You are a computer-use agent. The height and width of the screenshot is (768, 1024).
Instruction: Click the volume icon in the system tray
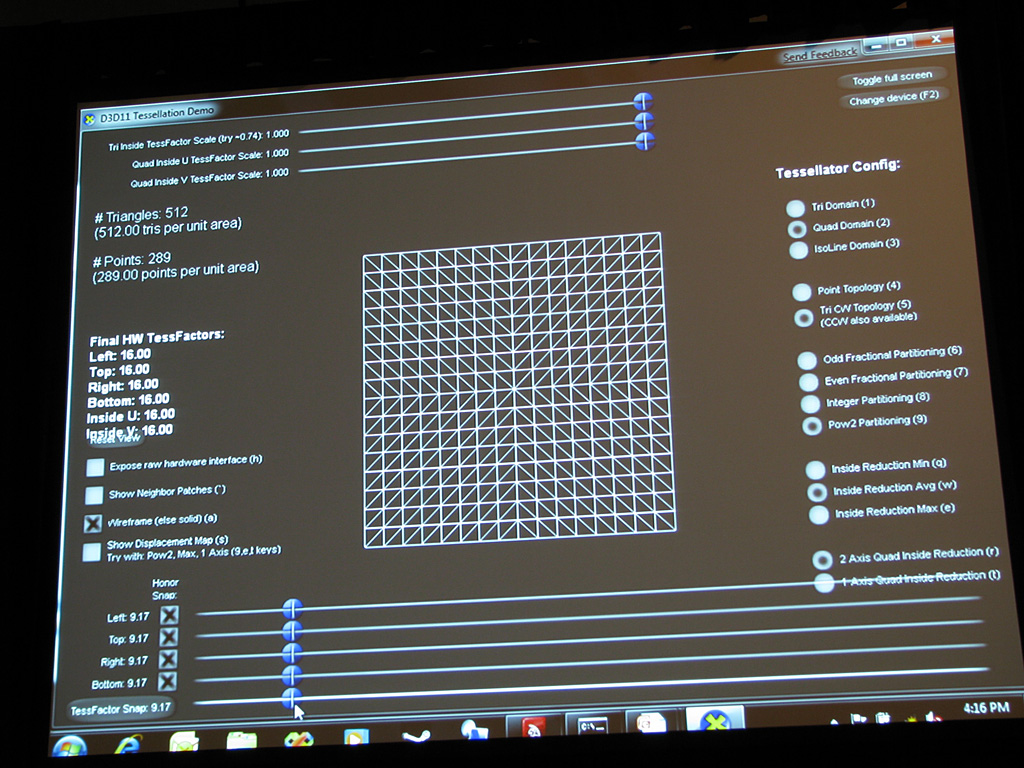tap(933, 716)
